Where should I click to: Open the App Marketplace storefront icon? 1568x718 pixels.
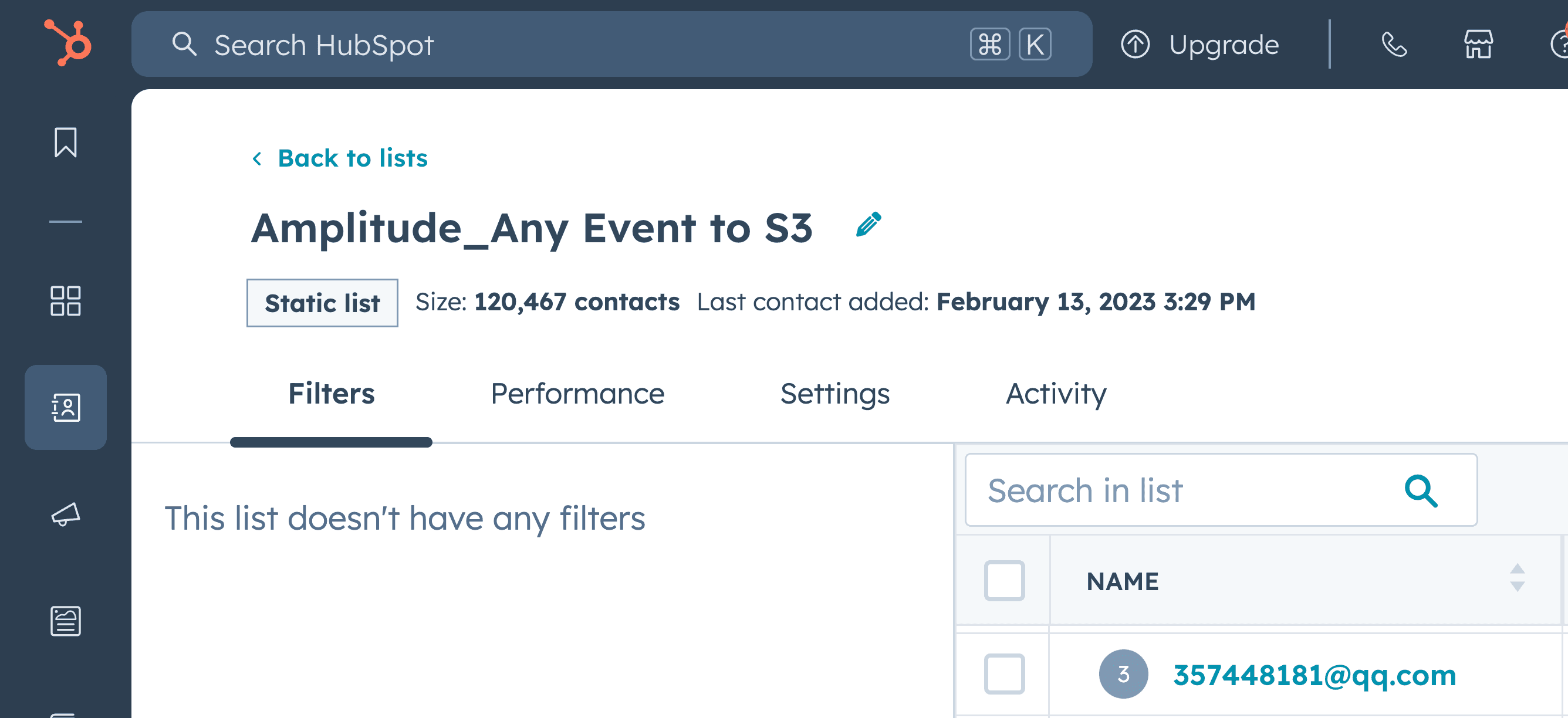click(x=1479, y=45)
